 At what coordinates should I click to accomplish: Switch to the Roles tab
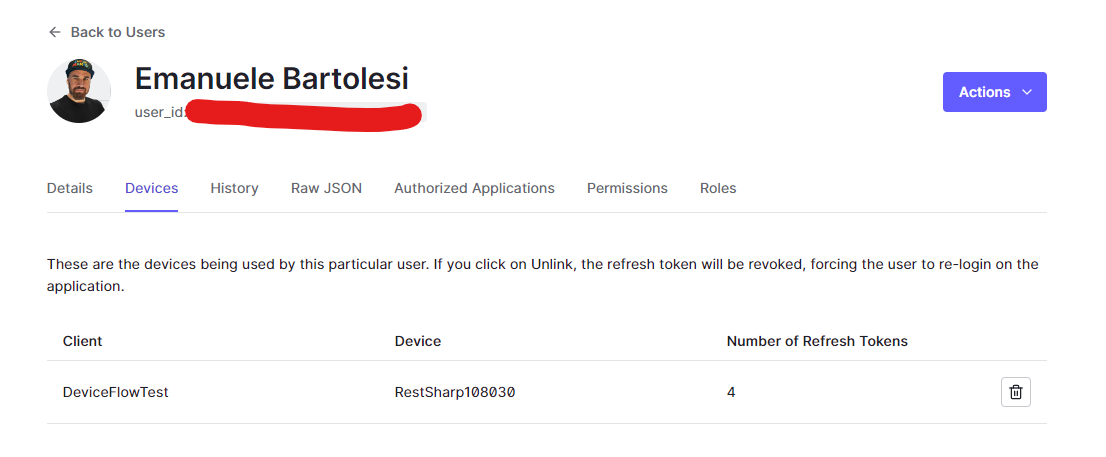pyautogui.click(x=718, y=188)
